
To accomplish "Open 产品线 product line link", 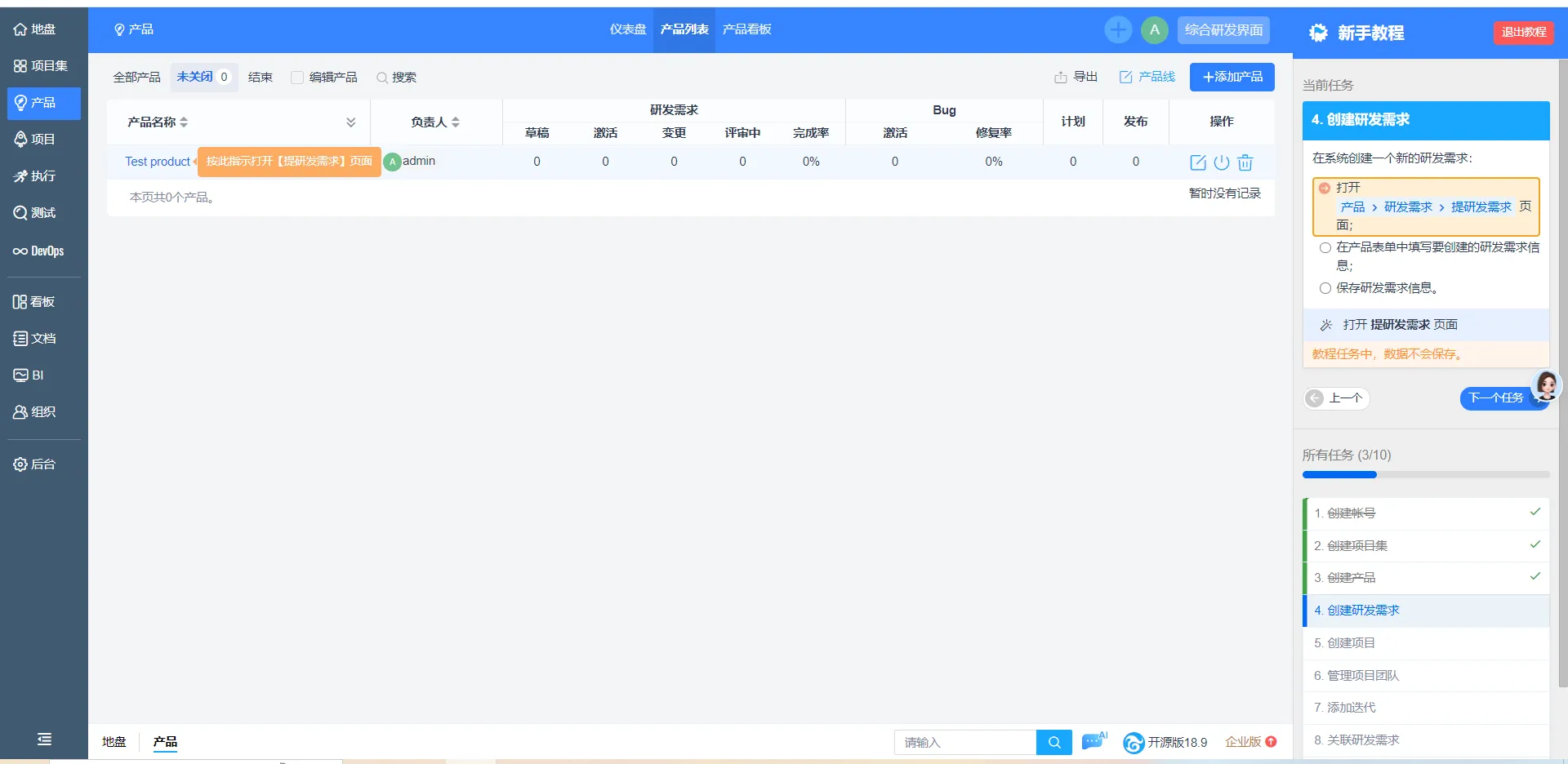I will [1147, 77].
